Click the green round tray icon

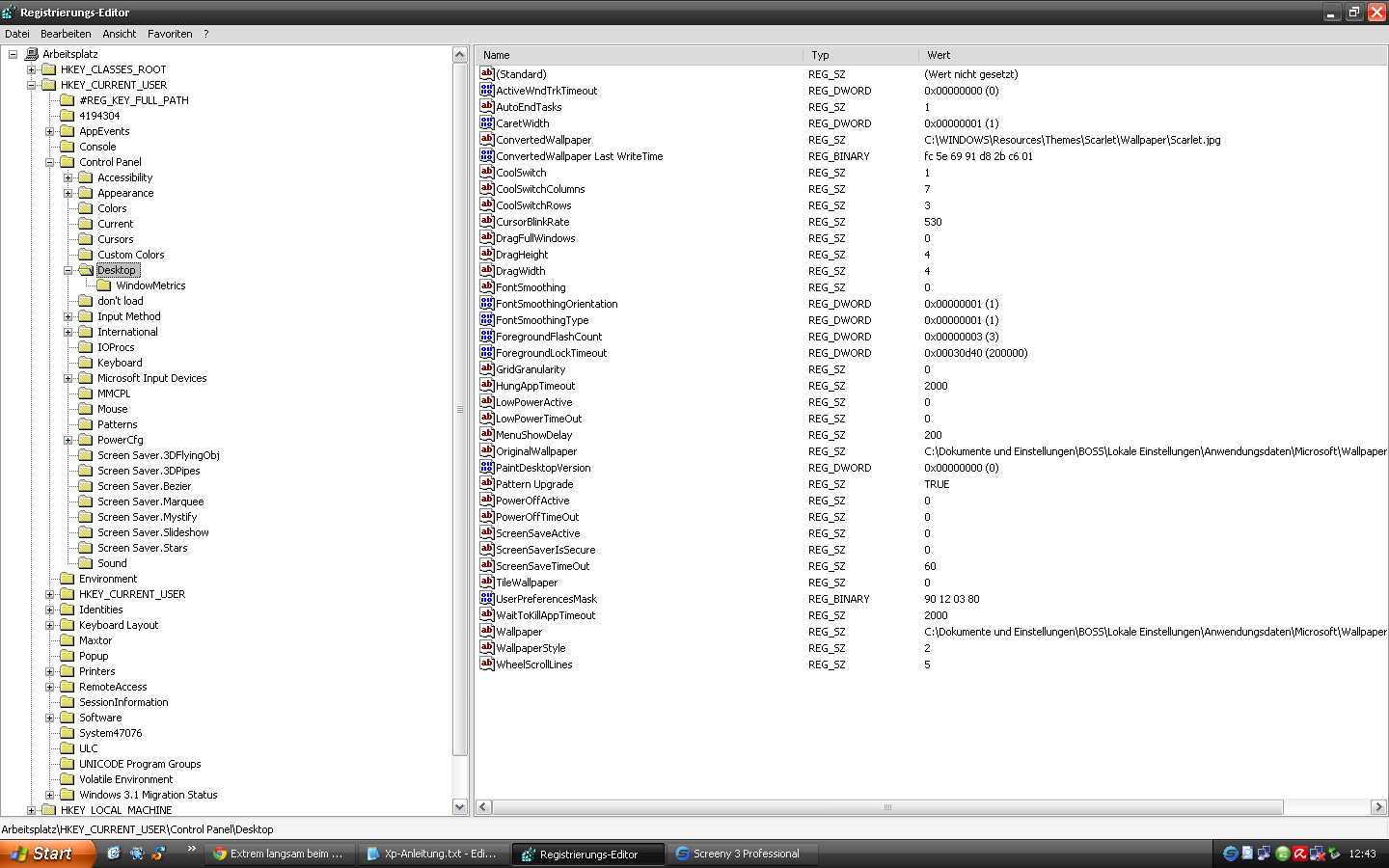pyautogui.click(x=1282, y=854)
